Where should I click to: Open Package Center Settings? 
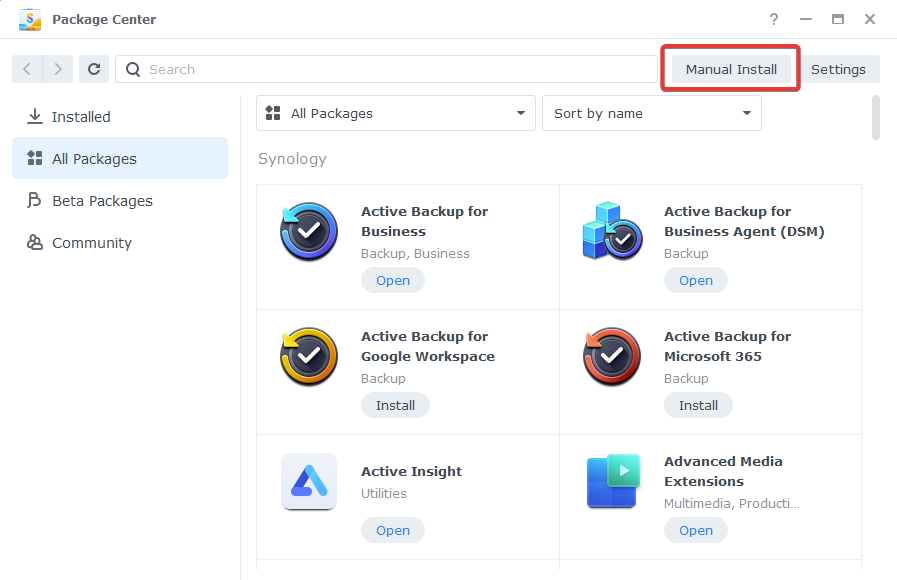click(838, 69)
